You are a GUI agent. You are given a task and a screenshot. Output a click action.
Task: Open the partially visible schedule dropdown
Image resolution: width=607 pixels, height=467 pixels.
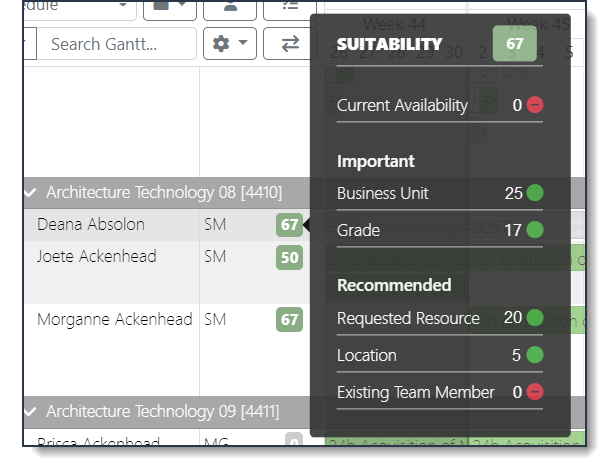coord(80,10)
